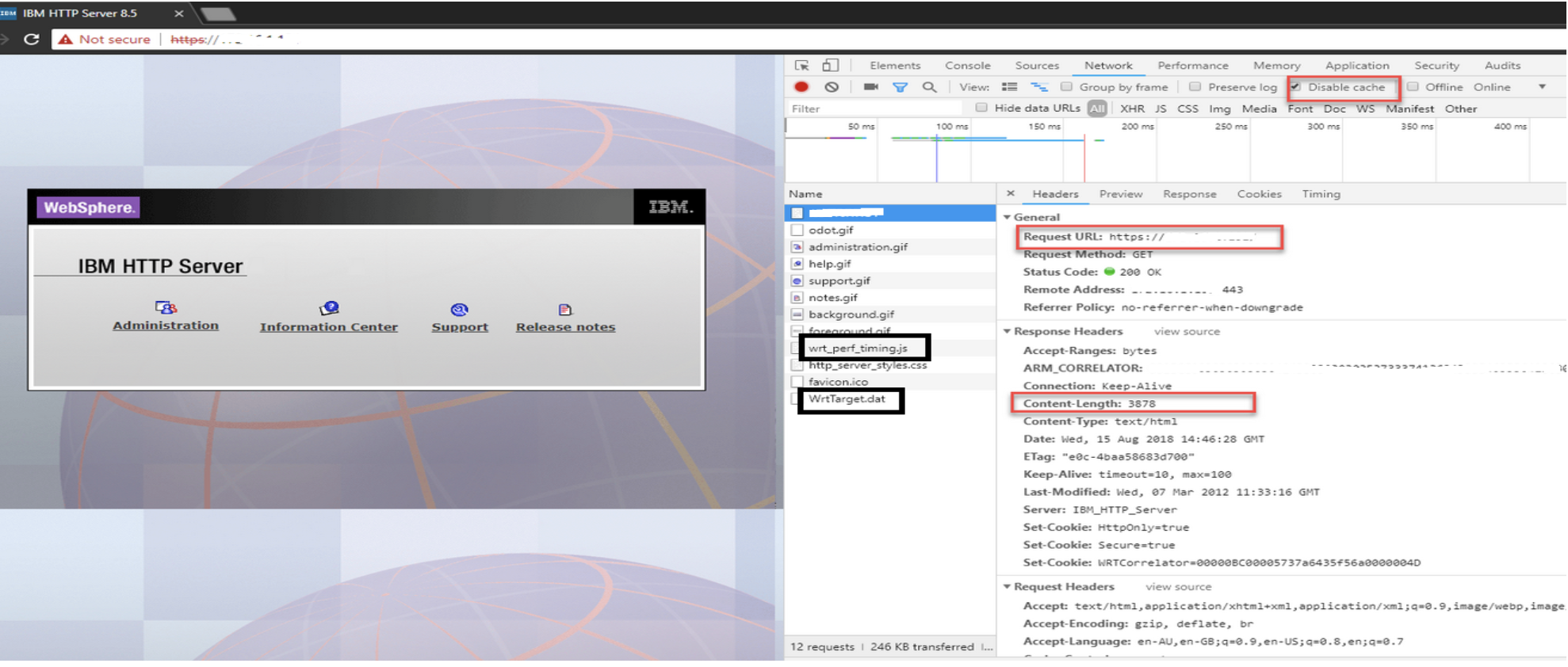Viewport: 1568px width, 667px height.
Task: Check Hide data URLs option
Action: [981, 108]
